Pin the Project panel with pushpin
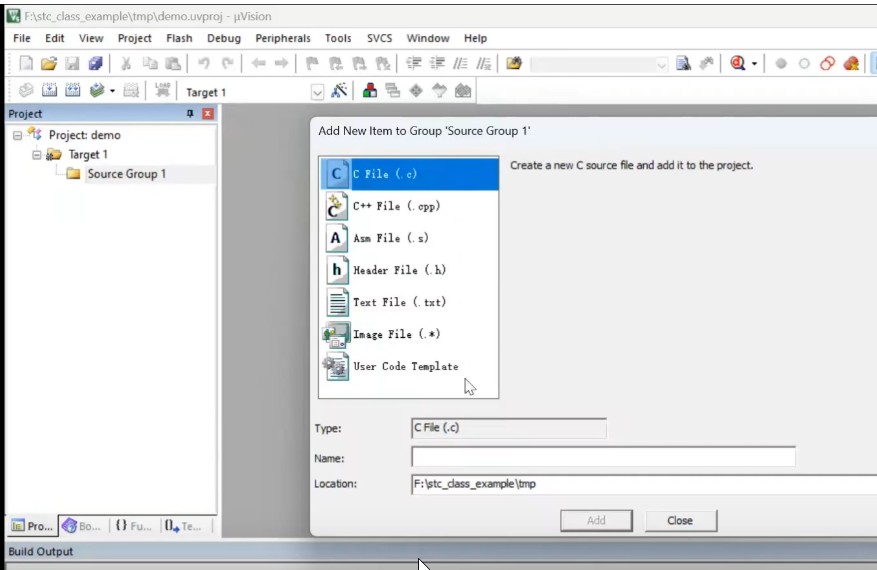 click(x=191, y=114)
